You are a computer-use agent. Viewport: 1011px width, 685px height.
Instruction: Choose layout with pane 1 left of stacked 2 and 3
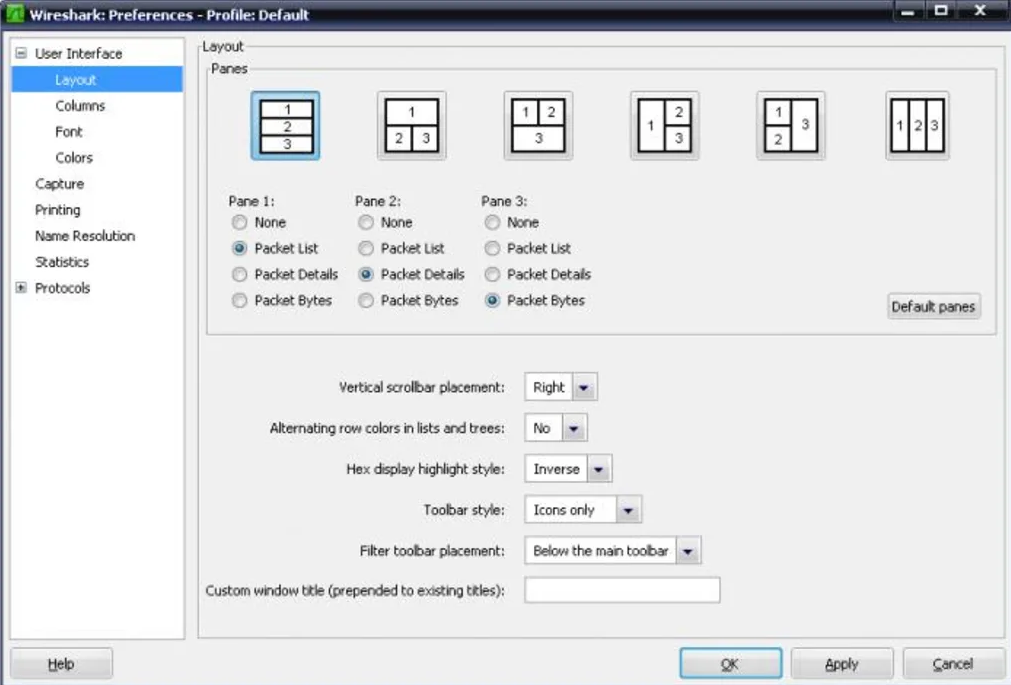(x=665, y=126)
